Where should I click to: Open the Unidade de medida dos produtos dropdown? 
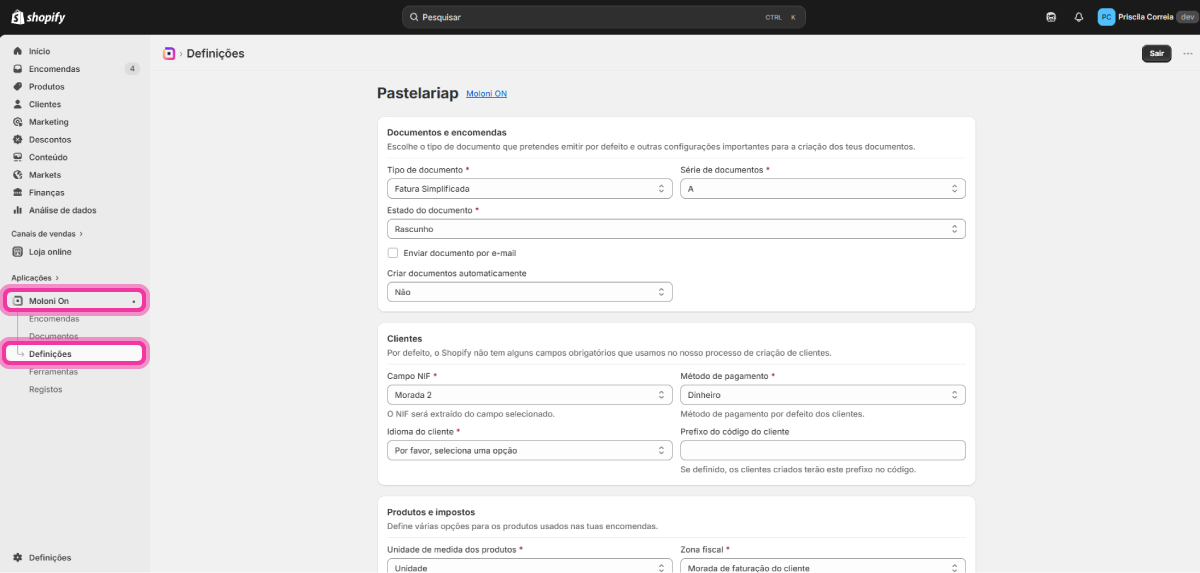tap(530, 566)
